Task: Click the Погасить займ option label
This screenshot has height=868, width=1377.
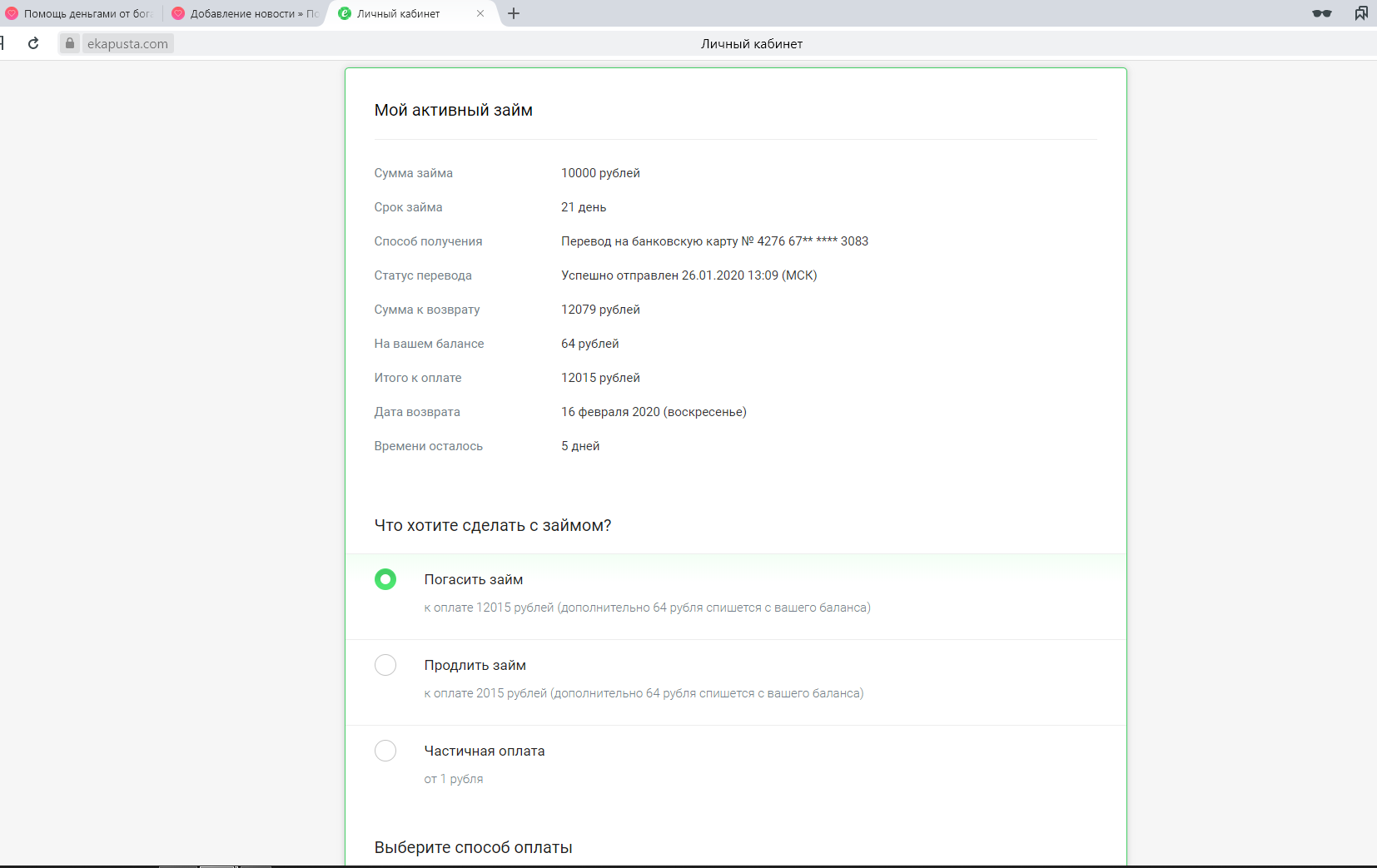Action: 474,580
